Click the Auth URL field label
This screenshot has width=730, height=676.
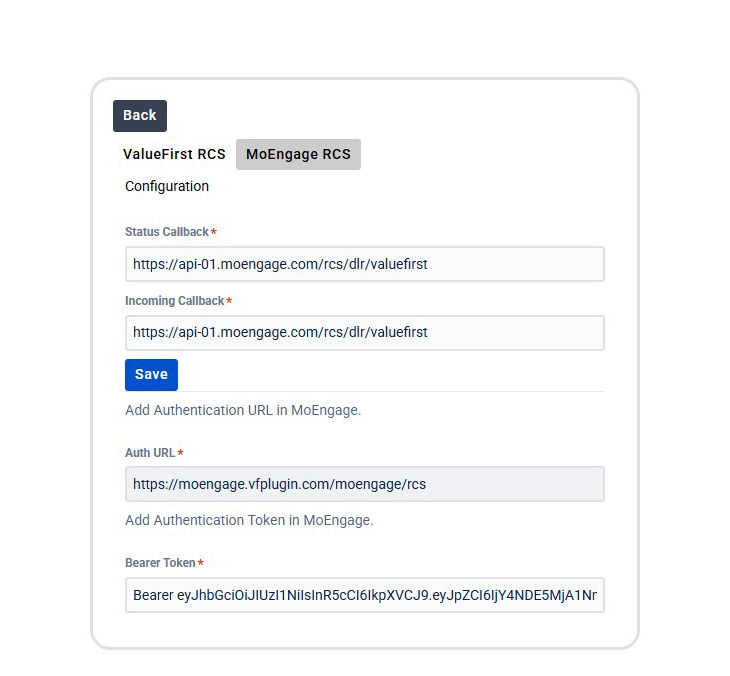coord(150,453)
